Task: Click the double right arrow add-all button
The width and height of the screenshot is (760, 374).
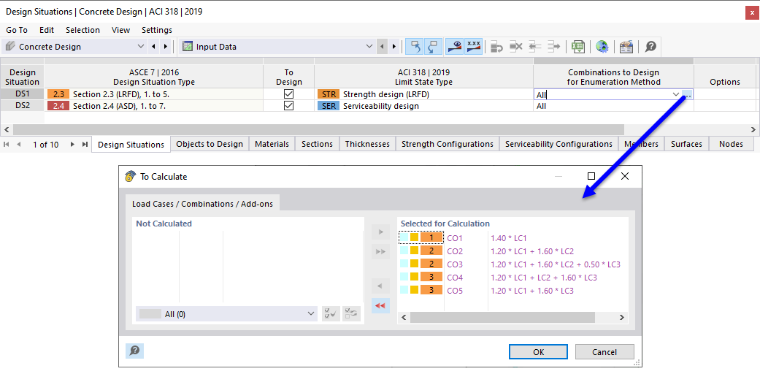Action: (381, 251)
